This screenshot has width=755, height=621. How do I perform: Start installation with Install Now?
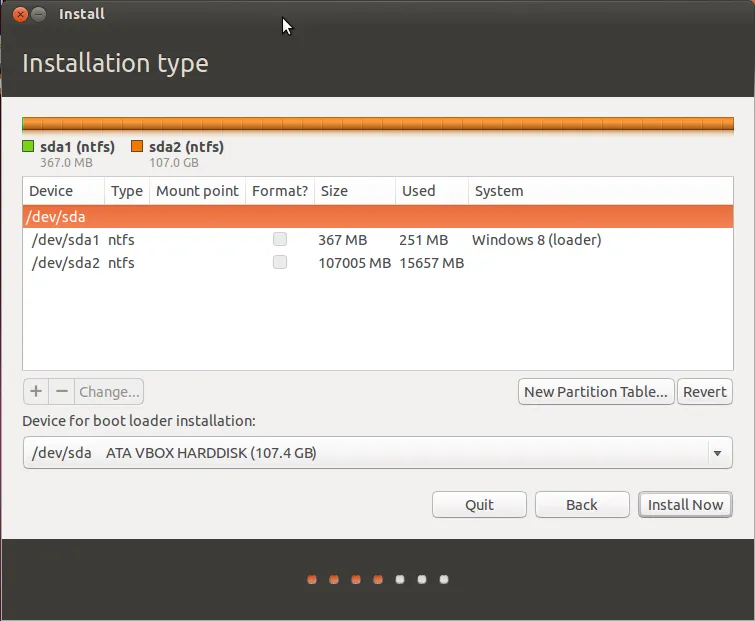click(685, 505)
